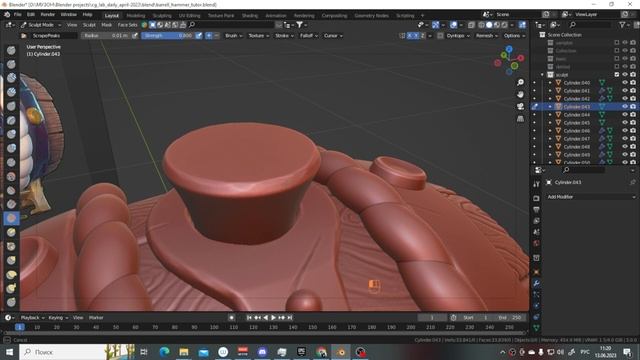Viewport: 640px width, 360px height.
Task: Open the Falloff dropdown
Action: click(309, 36)
